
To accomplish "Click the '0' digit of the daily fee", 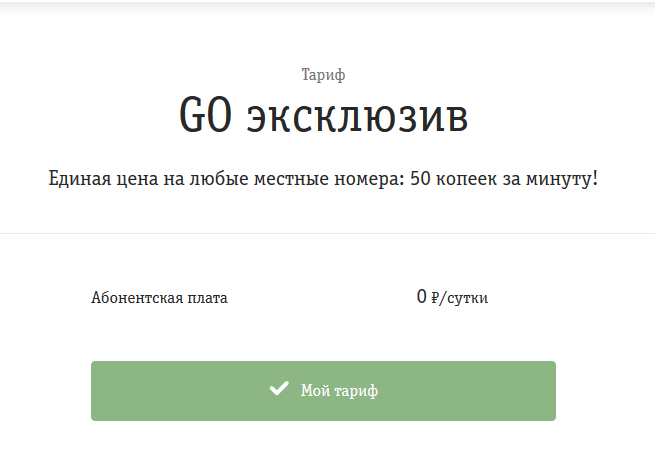I will pyautogui.click(x=421, y=297).
